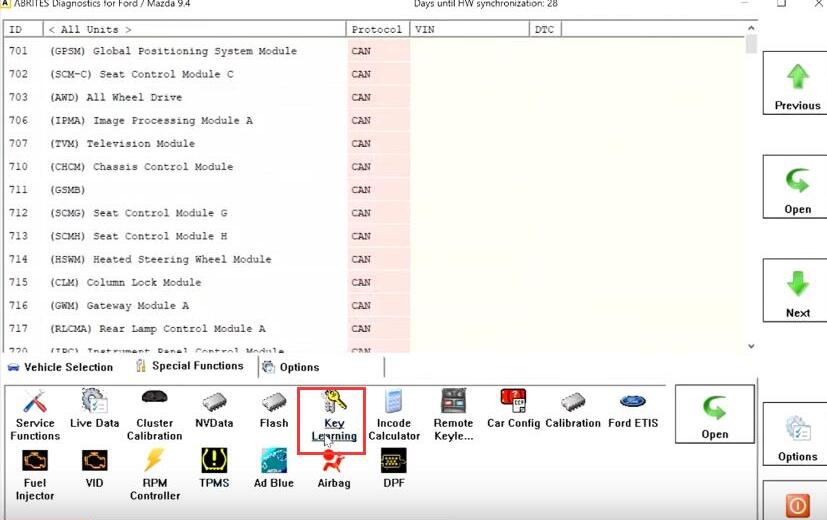
Task: Switch to the Vehicle Selection tab
Action: tap(61, 367)
